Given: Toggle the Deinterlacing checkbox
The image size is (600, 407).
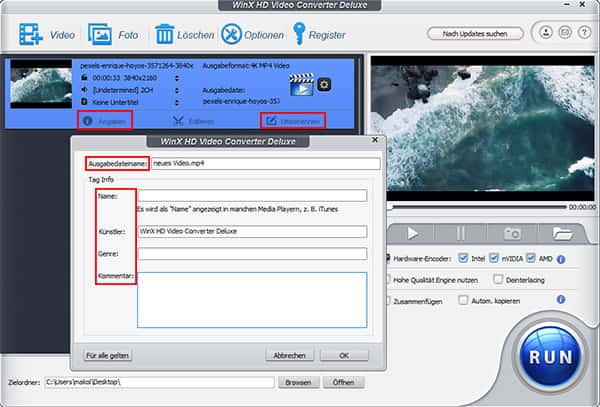Looking at the screenshot, I should coord(498,279).
